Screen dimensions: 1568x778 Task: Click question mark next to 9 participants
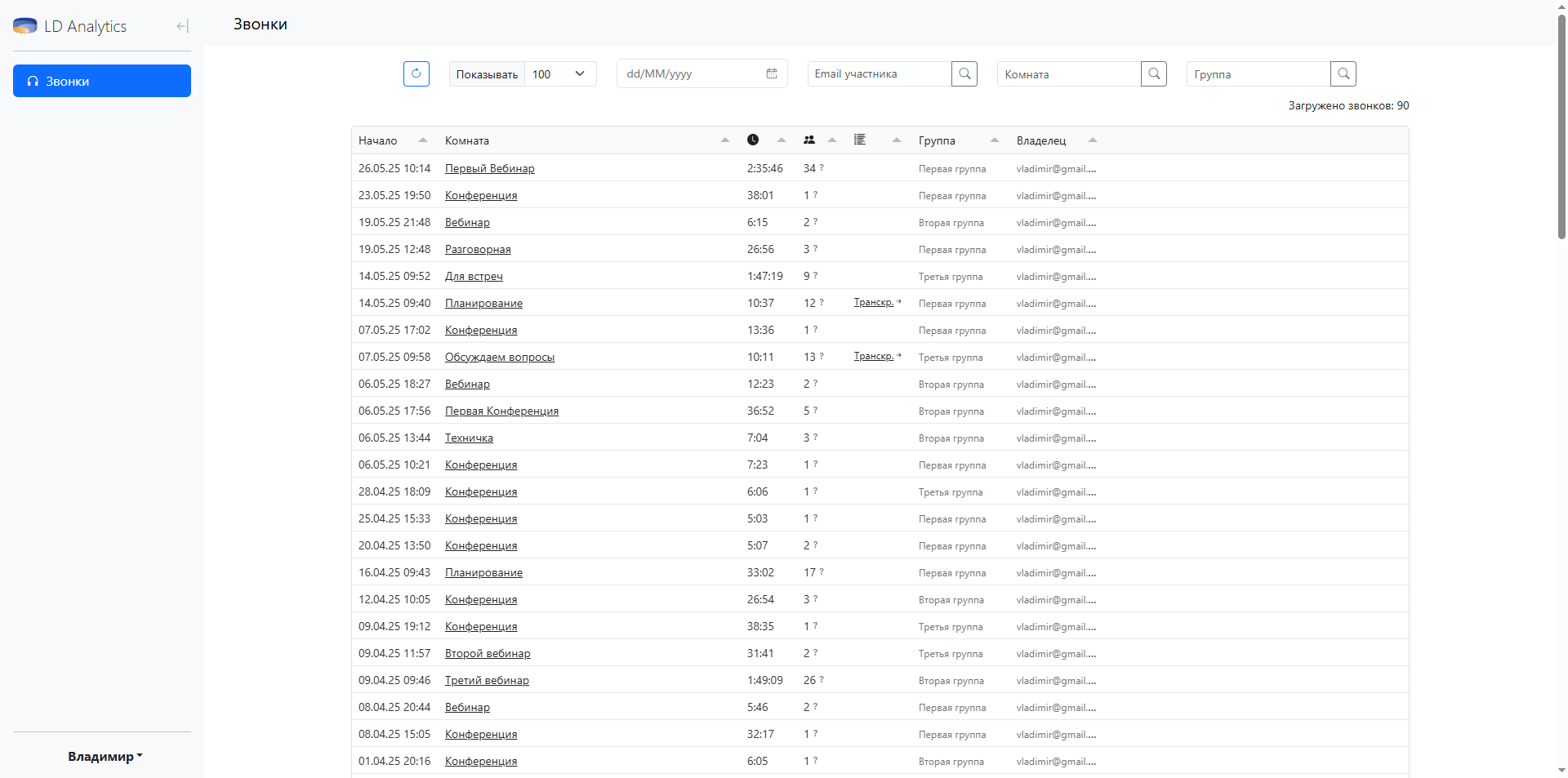pos(815,275)
